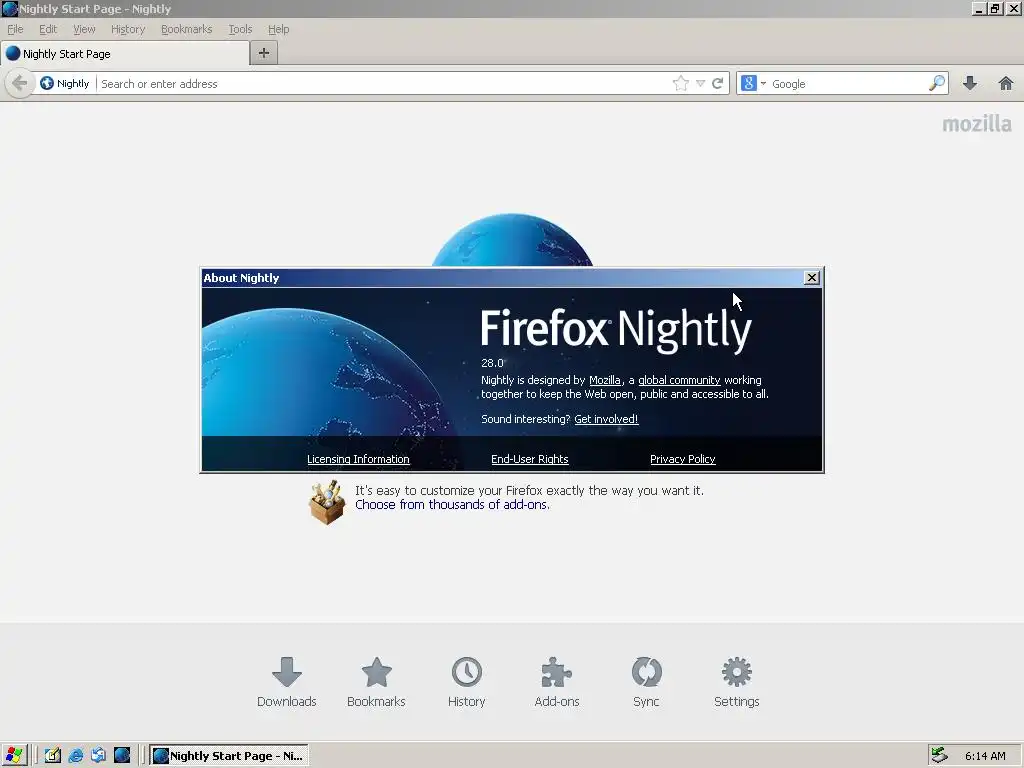The image size is (1024, 768).
Task: Open the Downloads toolbar arrow icon
Action: coord(970,84)
